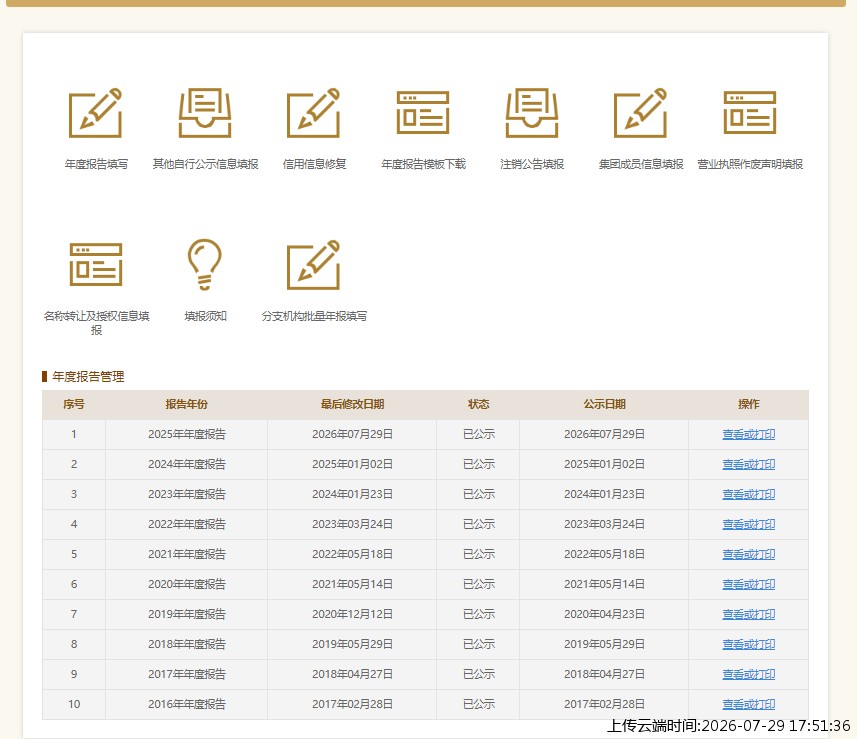Select the 2025年年度报告 cell

pyautogui.click(x=186, y=435)
